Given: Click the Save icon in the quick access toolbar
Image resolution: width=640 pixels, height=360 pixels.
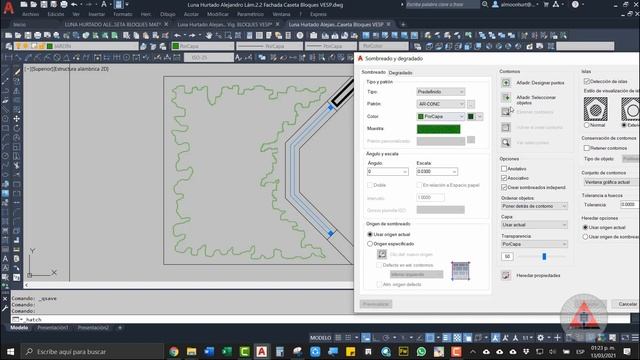Looking at the screenshot, I should pyautogui.click(x=44, y=4).
